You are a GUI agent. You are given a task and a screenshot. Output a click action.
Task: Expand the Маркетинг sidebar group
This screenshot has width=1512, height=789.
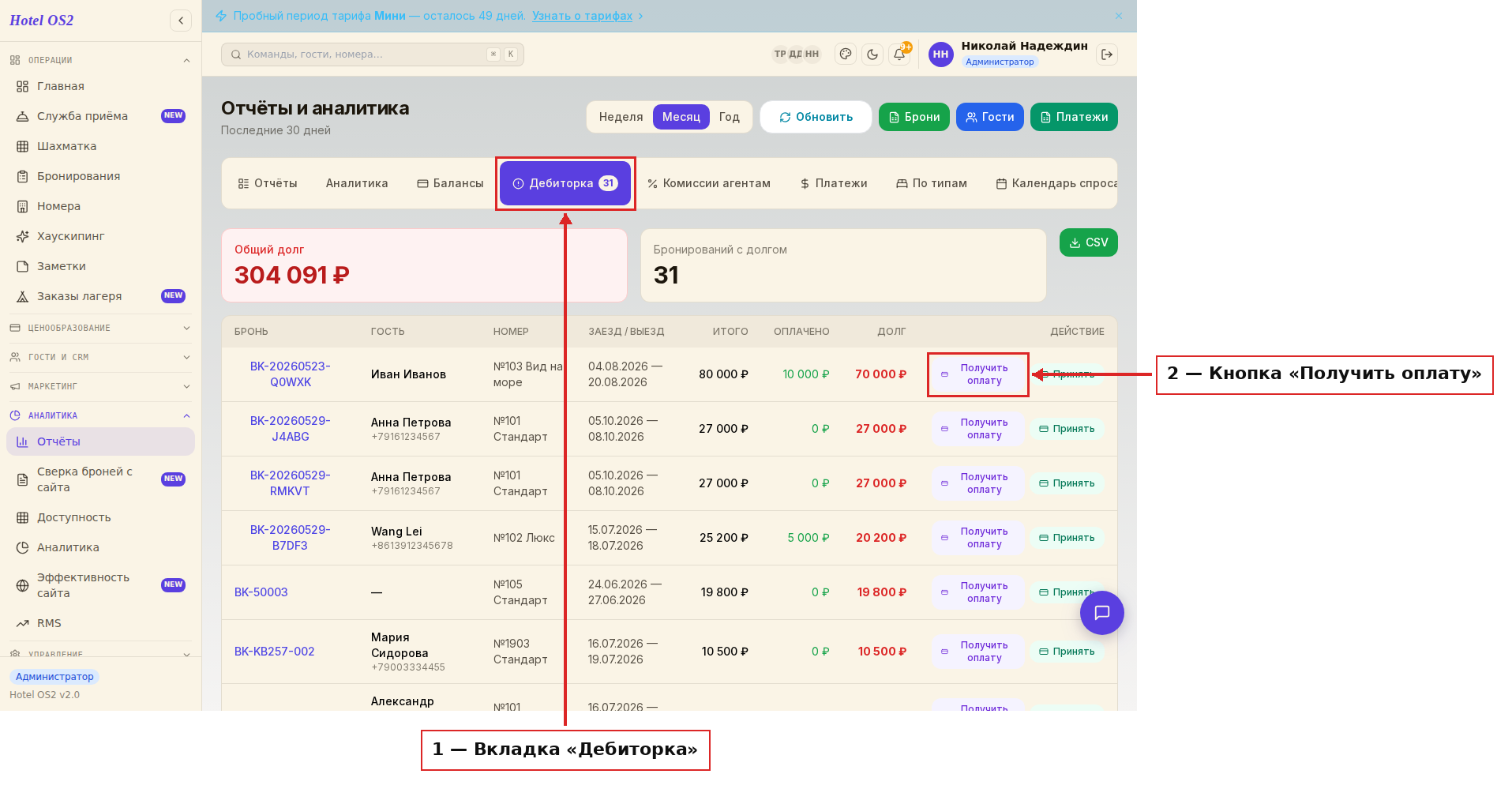pyautogui.click(x=100, y=386)
